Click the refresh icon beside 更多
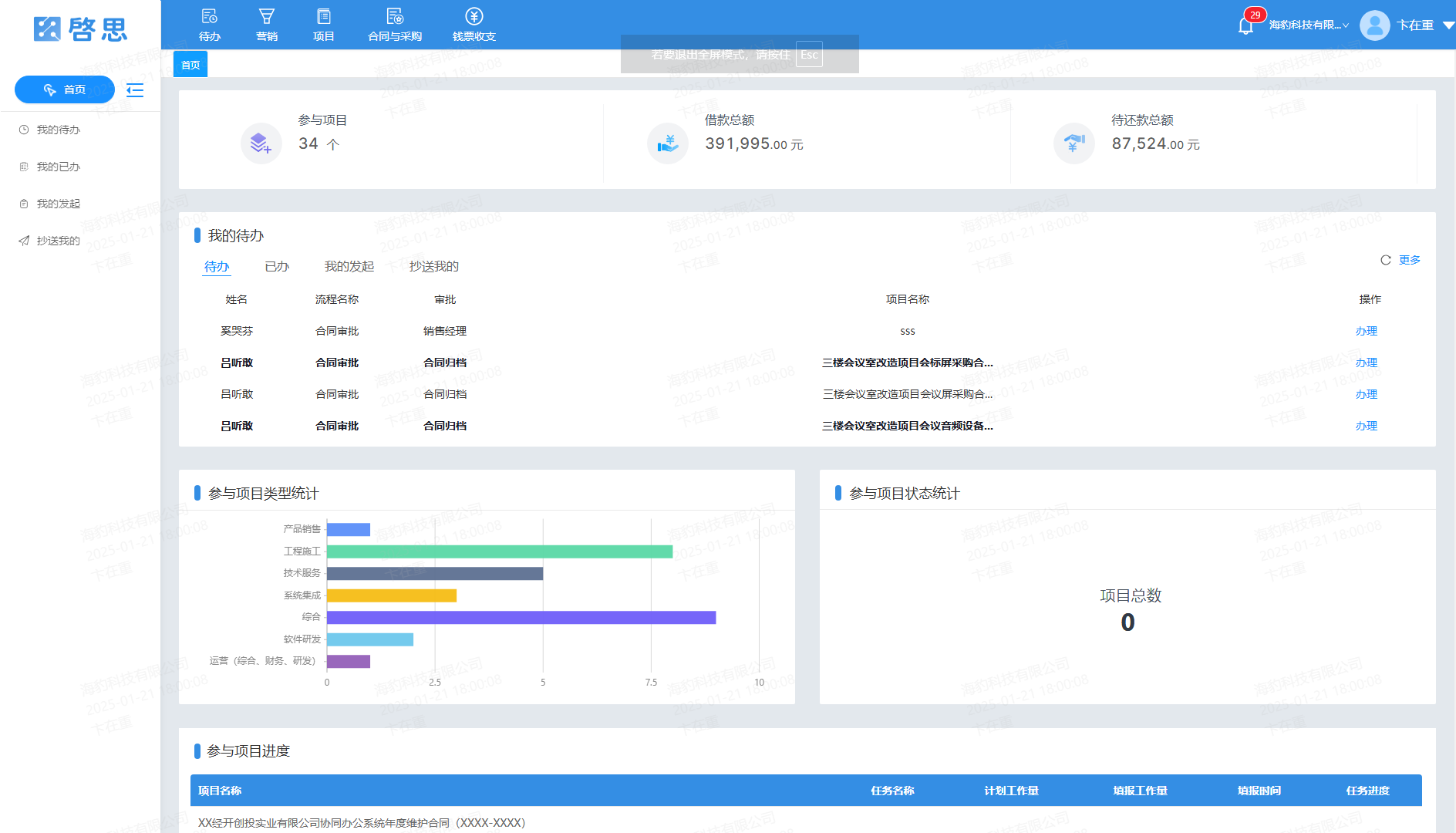The image size is (1456, 833). point(1385,260)
